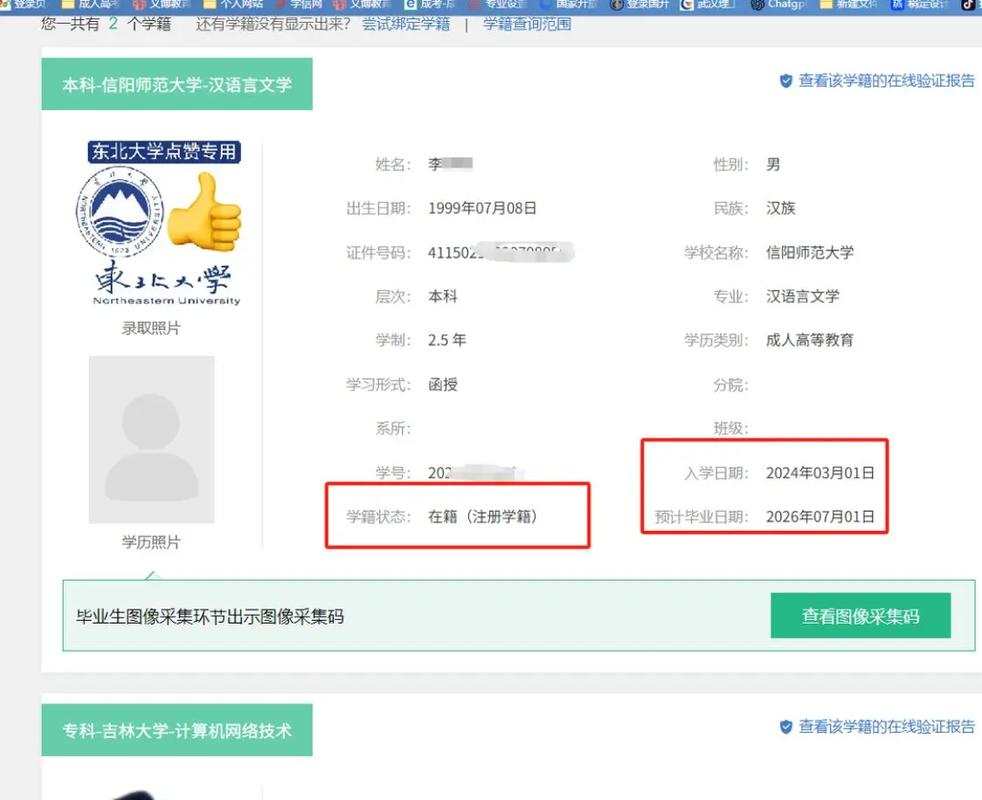Screen dimensions: 982x800
Task: Click the blue shield icon beside the top verification report link
Action: tap(787, 83)
